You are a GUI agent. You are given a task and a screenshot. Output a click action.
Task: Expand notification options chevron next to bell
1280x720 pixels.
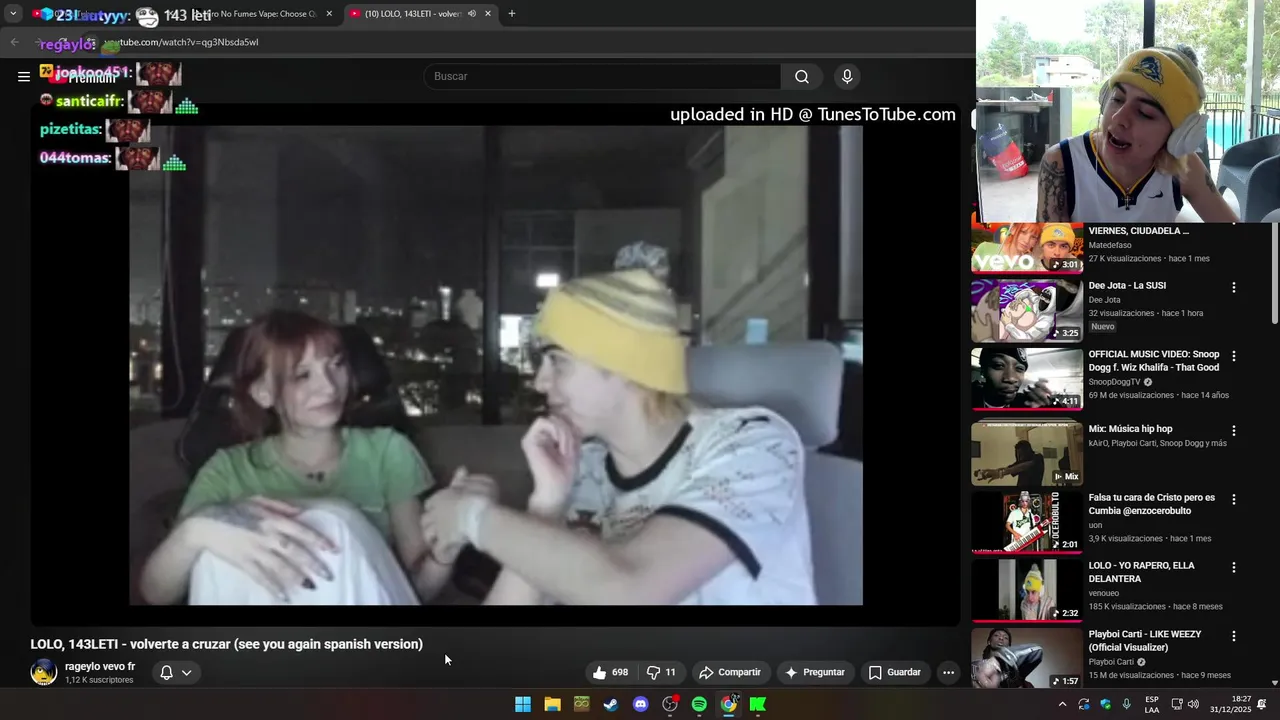[x=186, y=673]
